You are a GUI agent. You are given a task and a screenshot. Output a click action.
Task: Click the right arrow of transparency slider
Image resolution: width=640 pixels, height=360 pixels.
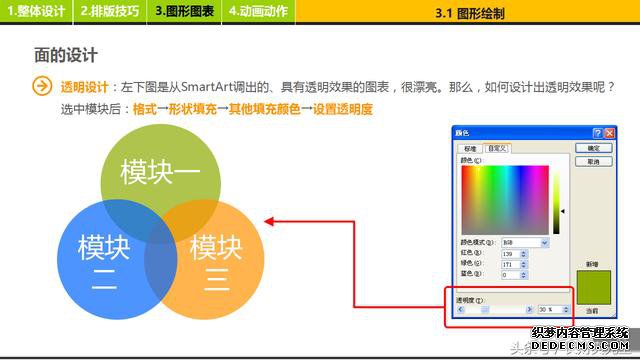pos(529,309)
